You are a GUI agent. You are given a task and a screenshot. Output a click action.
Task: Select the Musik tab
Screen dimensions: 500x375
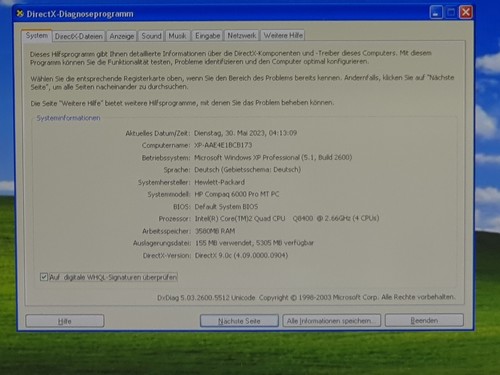(x=177, y=36)
